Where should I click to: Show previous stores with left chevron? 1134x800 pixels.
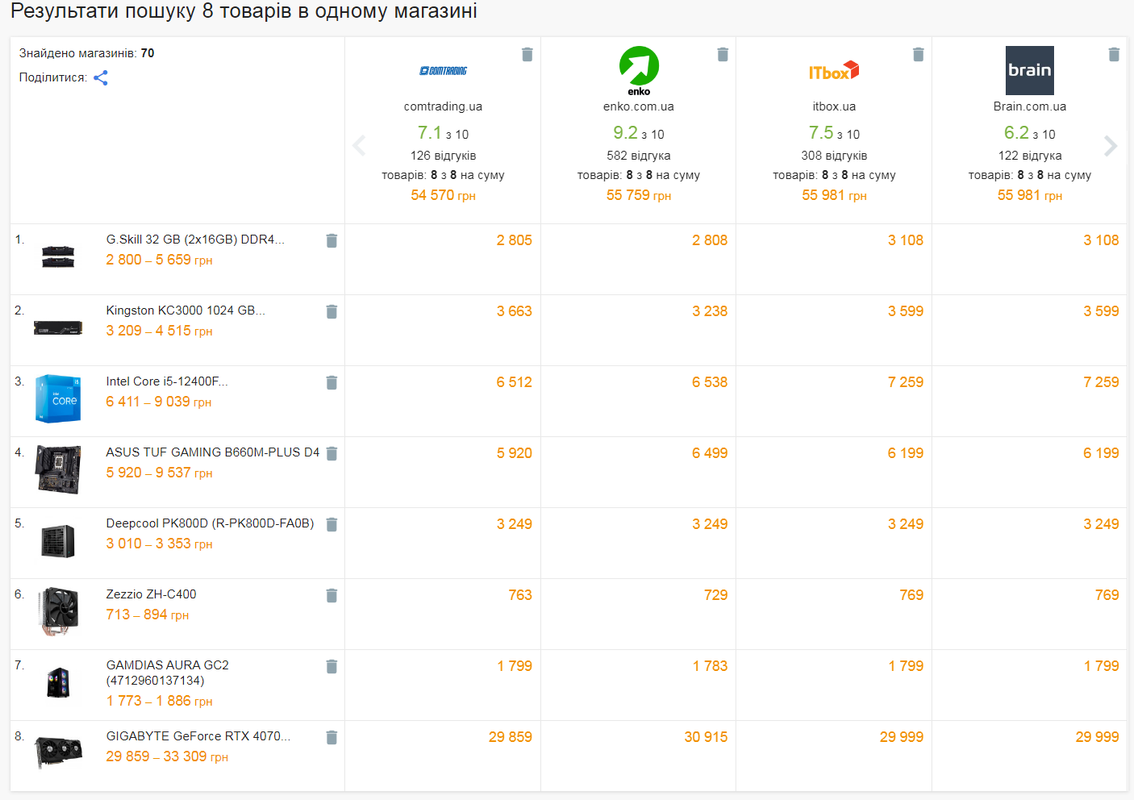(359, 145)
